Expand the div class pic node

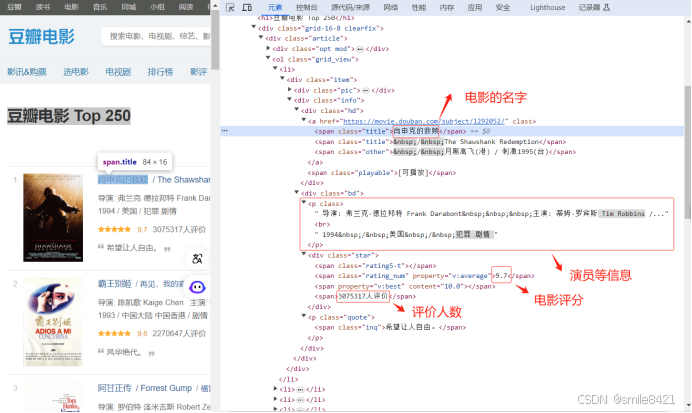point(290,90)
